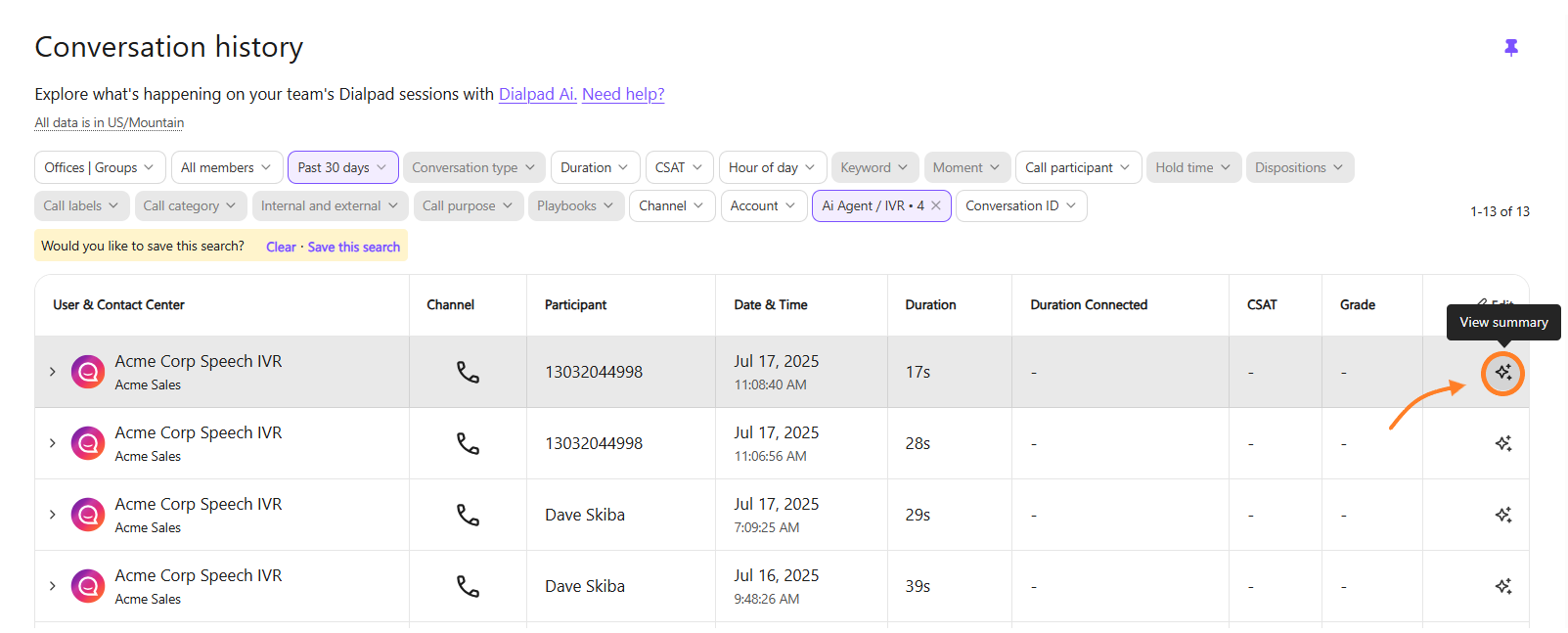Screen dimensions: 1568x633
Task: Click phone channel icon in 17s row
Action: [469, 373]
